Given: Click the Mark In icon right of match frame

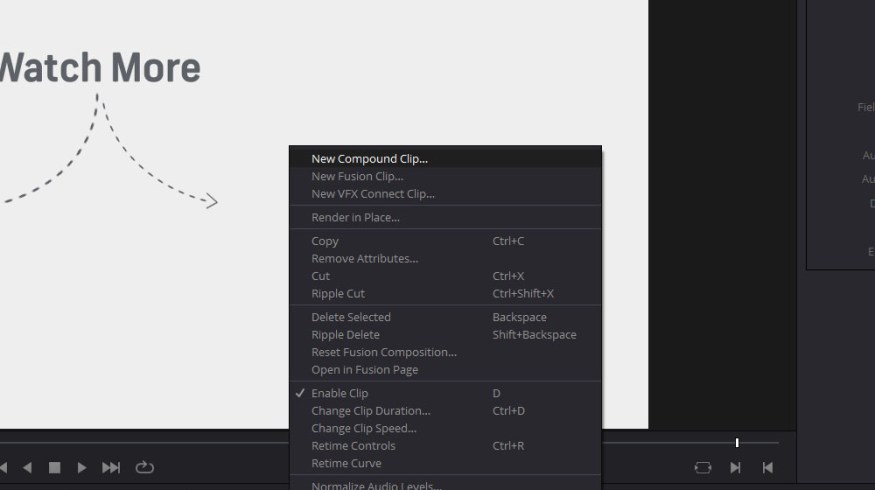Looking at the screenshot, I should pyautogui.click(x=735, y=467).
